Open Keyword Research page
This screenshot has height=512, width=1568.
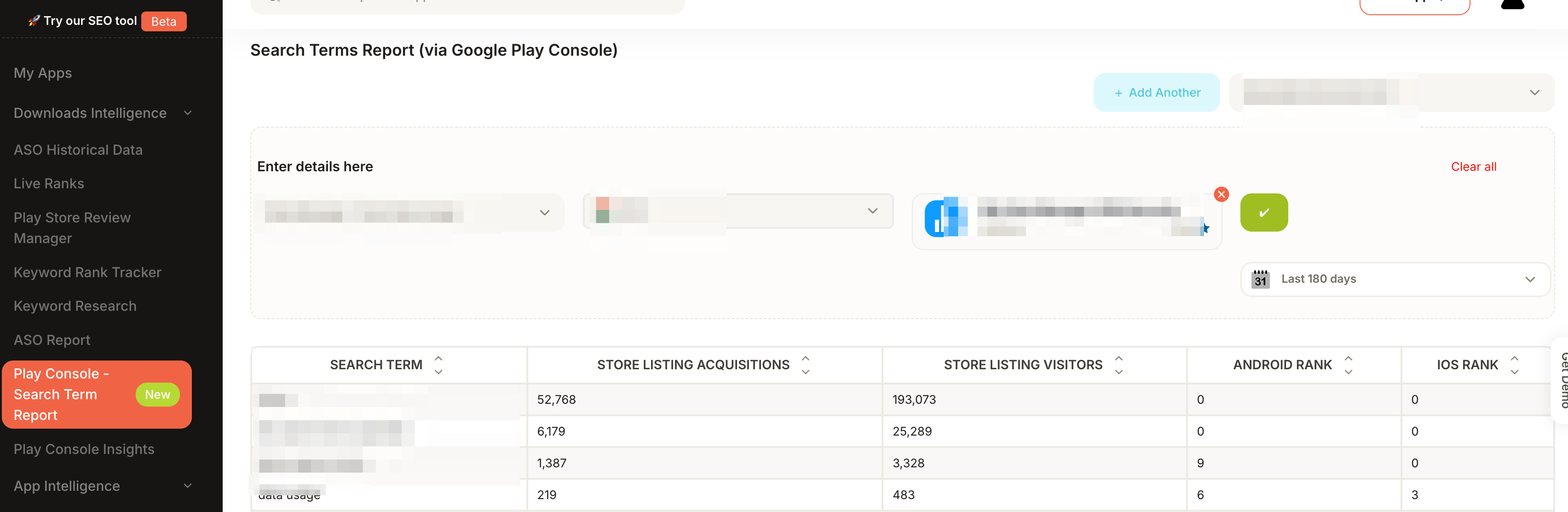(75, 306)
